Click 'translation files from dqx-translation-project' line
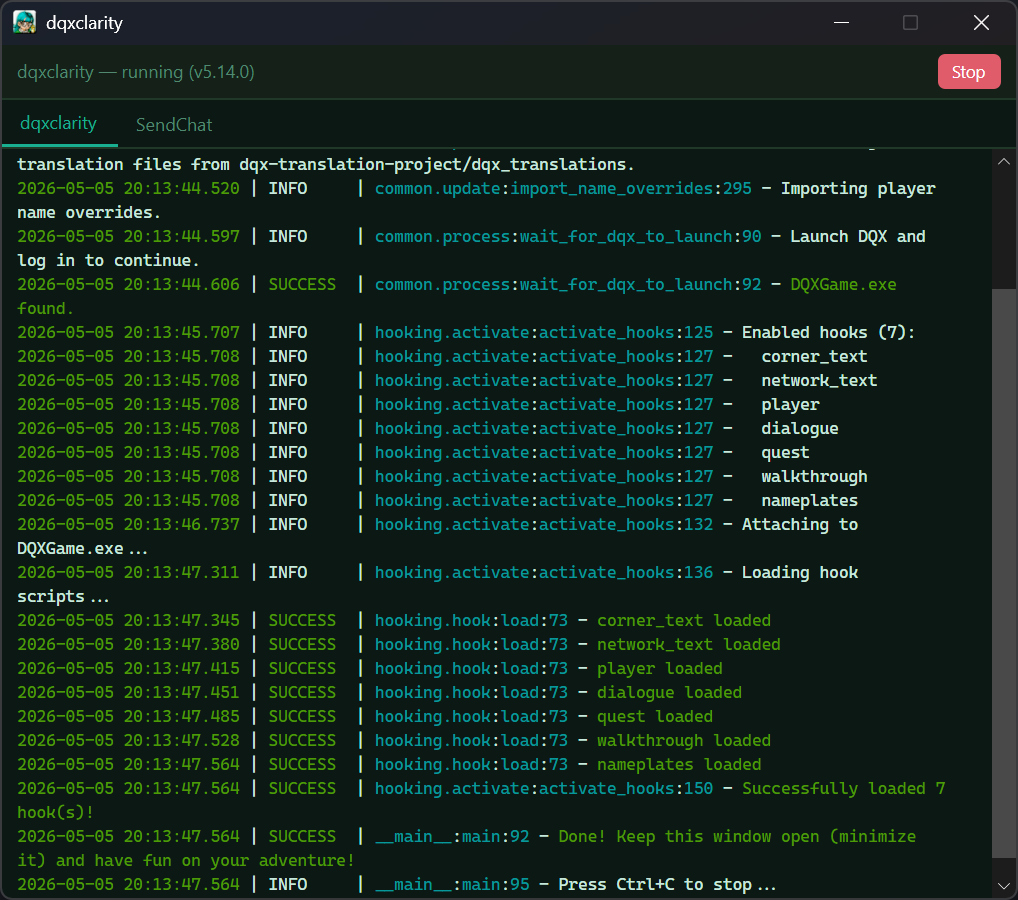Viewport: 1018px width, 900px height. pos(325,164)
